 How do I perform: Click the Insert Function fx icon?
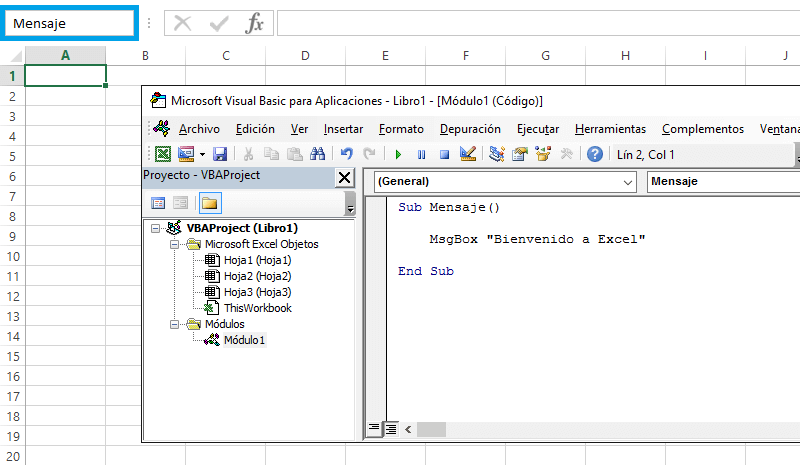tap(254, 23)
